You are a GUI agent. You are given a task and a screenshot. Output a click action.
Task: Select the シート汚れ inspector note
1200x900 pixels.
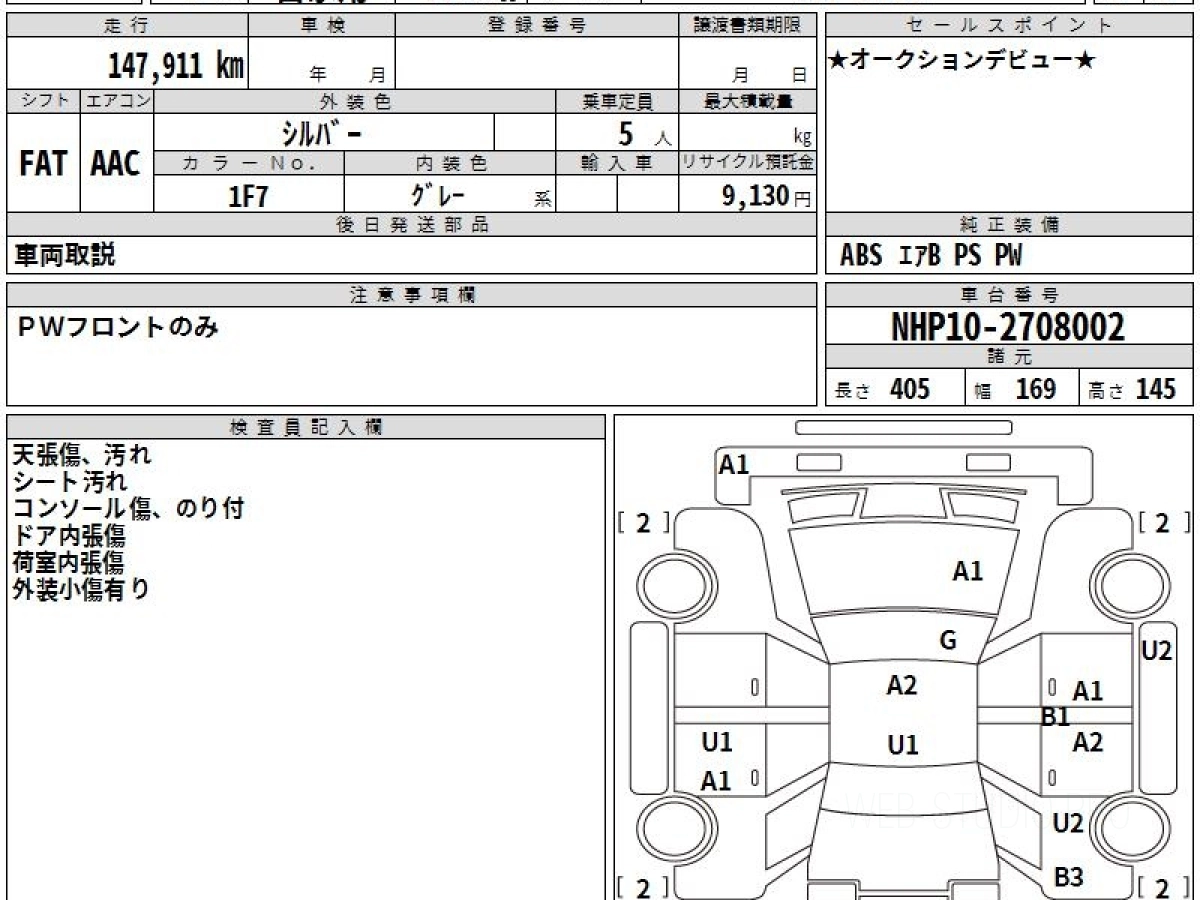coord(70,482)
